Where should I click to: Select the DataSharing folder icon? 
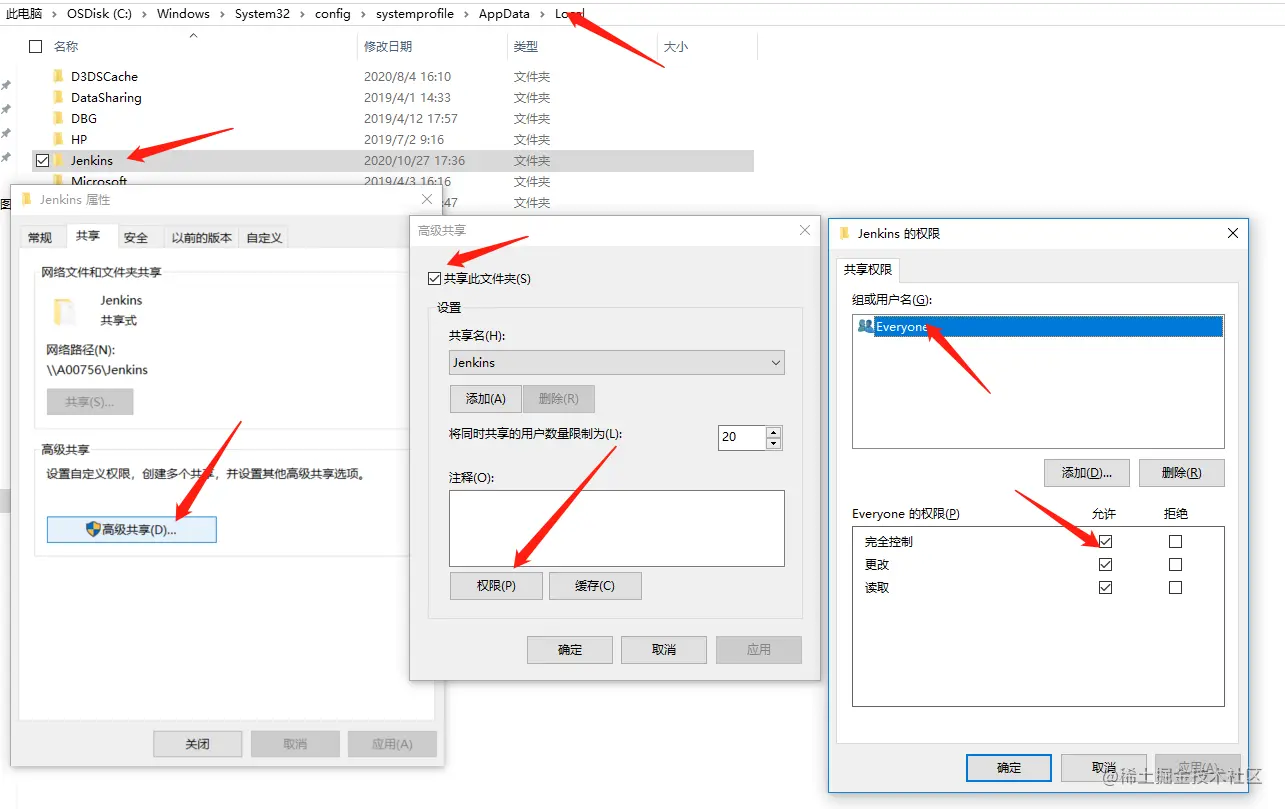58,97
